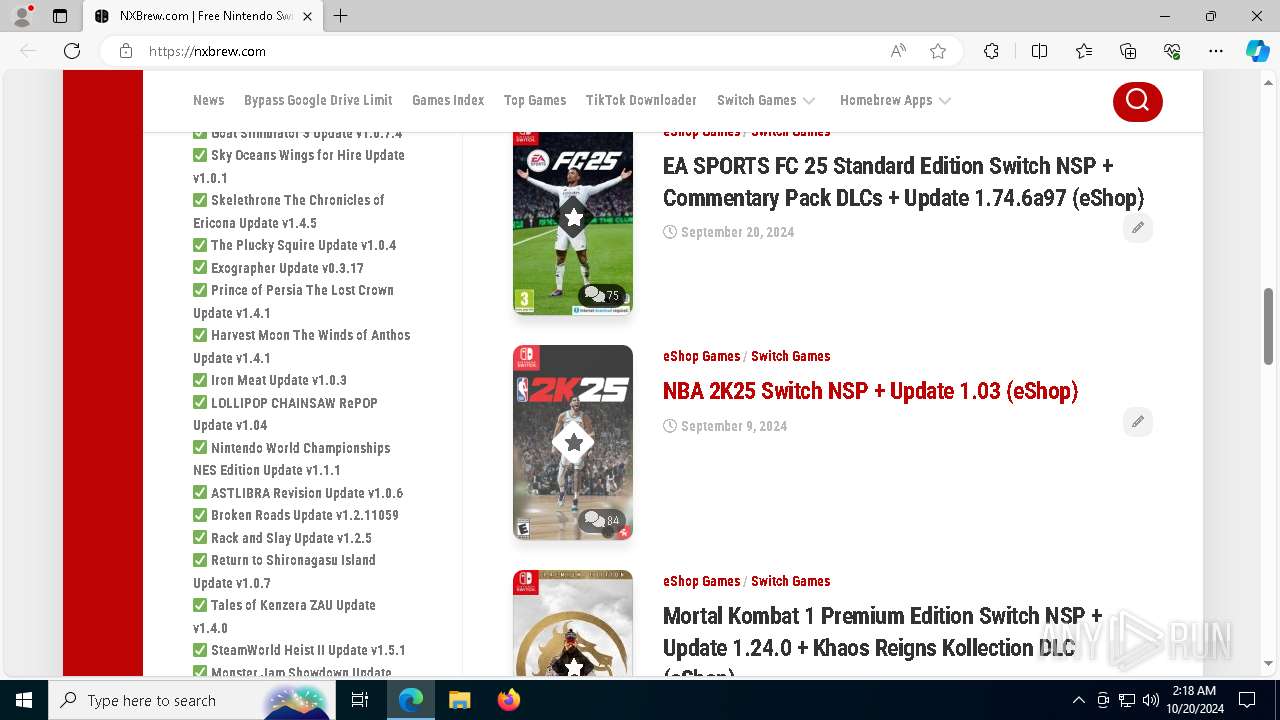Open Browser essentials heart icon

[x=1172, y=51]
